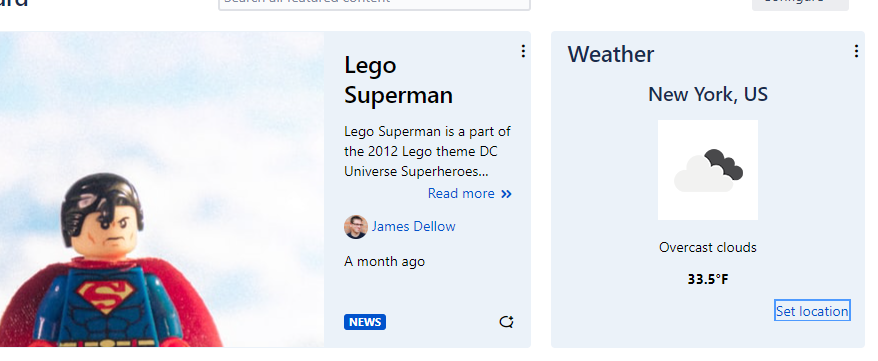878x361 pixels.
Task: Open James Dellow's profile link
Action: (x=413, y=227)
